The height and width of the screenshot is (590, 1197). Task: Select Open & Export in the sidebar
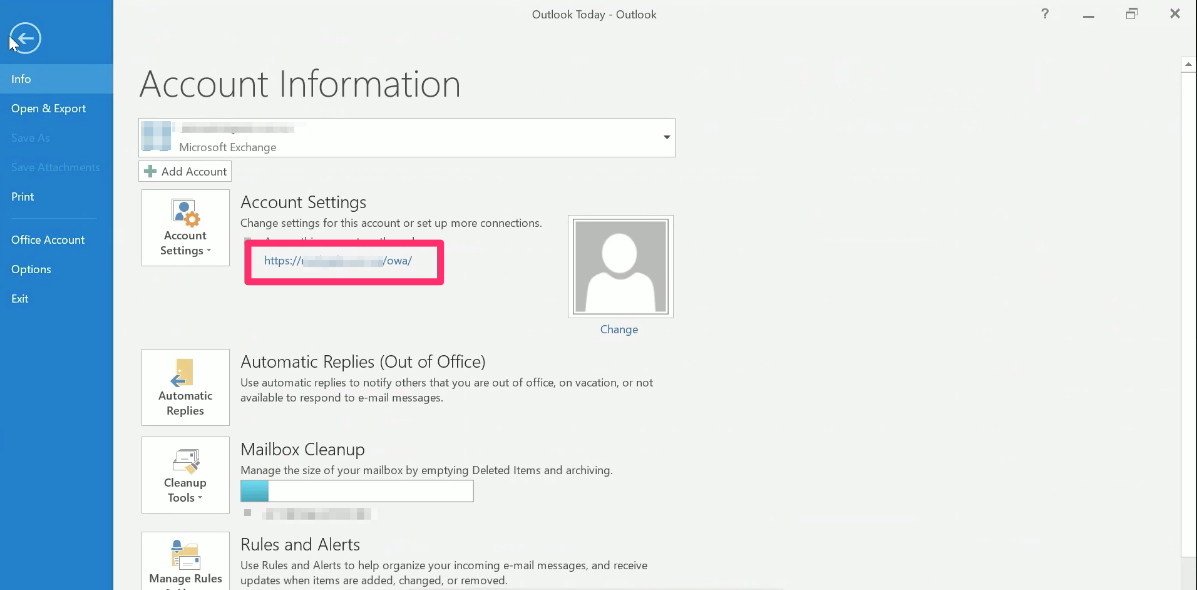pyautogui.click(x=48, y=108)
